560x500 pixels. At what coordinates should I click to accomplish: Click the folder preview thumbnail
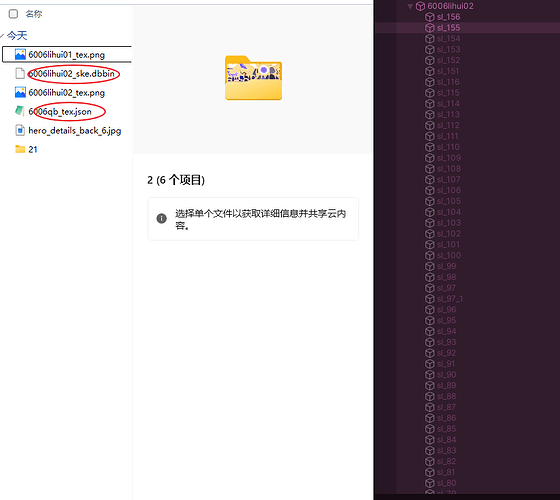tap(253, 78)
